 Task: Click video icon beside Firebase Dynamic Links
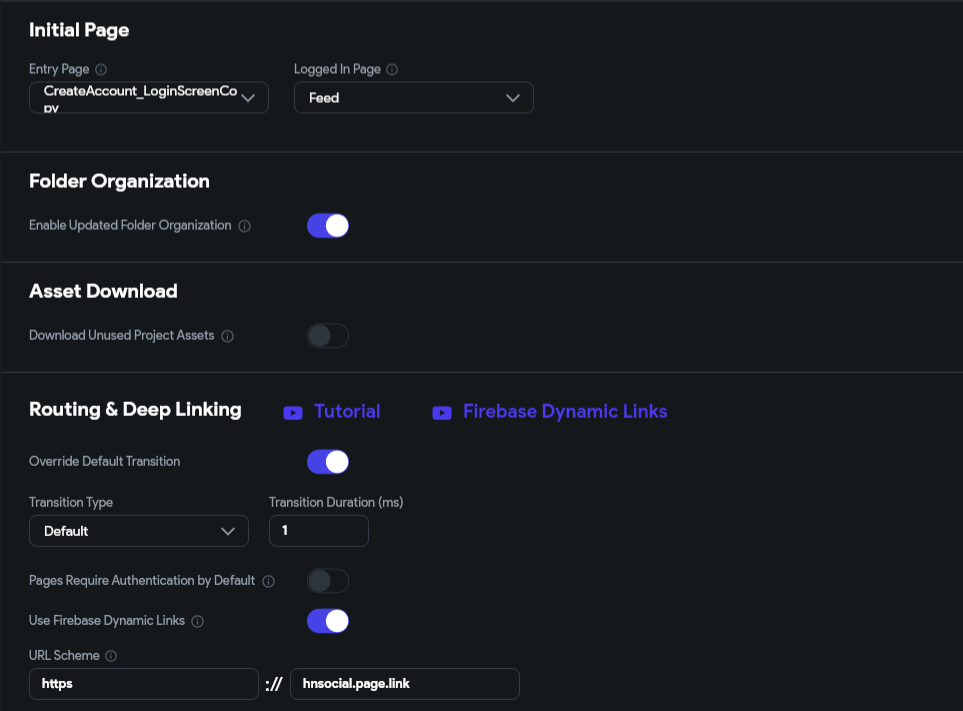click(442, 413)
